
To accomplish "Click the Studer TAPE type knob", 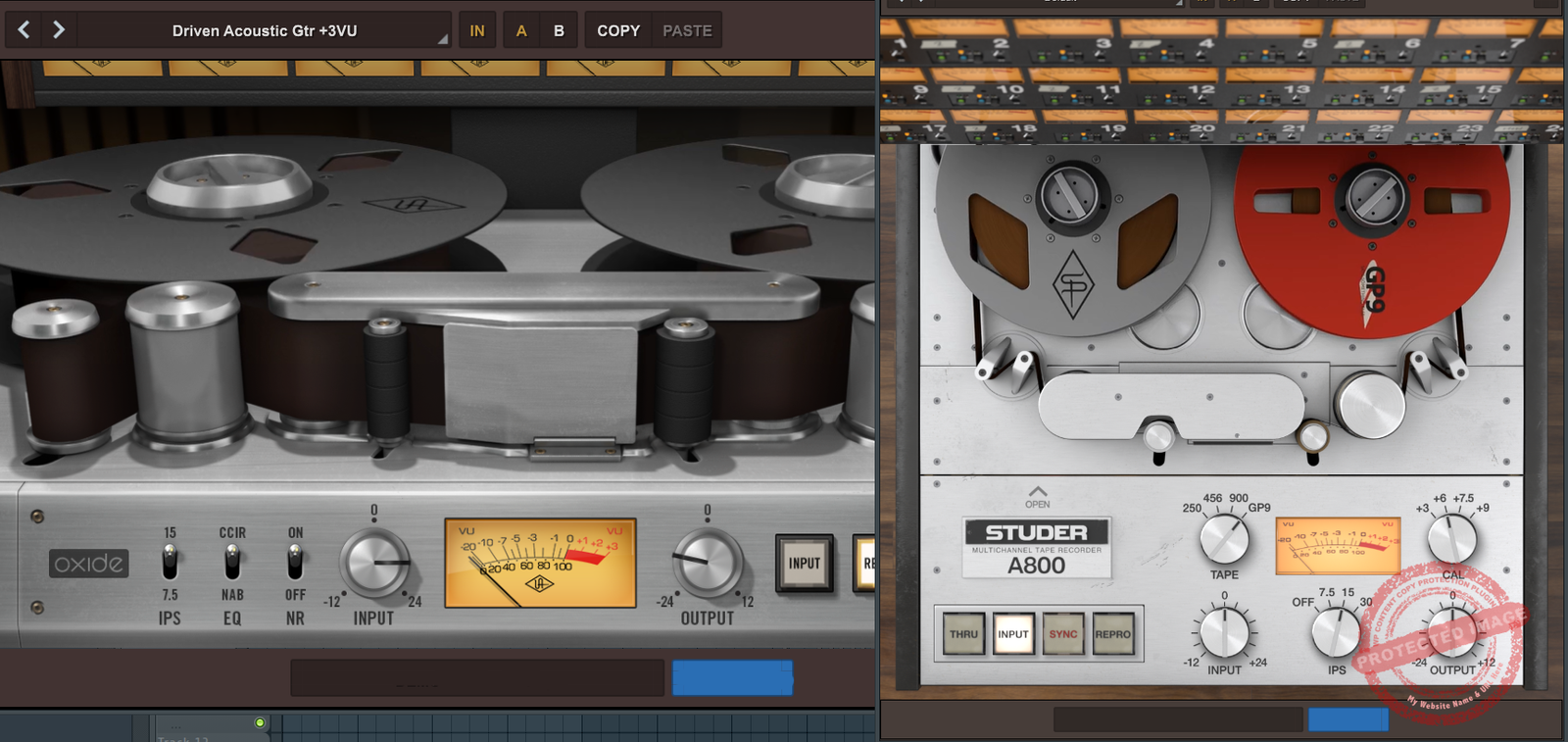I will point(1224,539).
